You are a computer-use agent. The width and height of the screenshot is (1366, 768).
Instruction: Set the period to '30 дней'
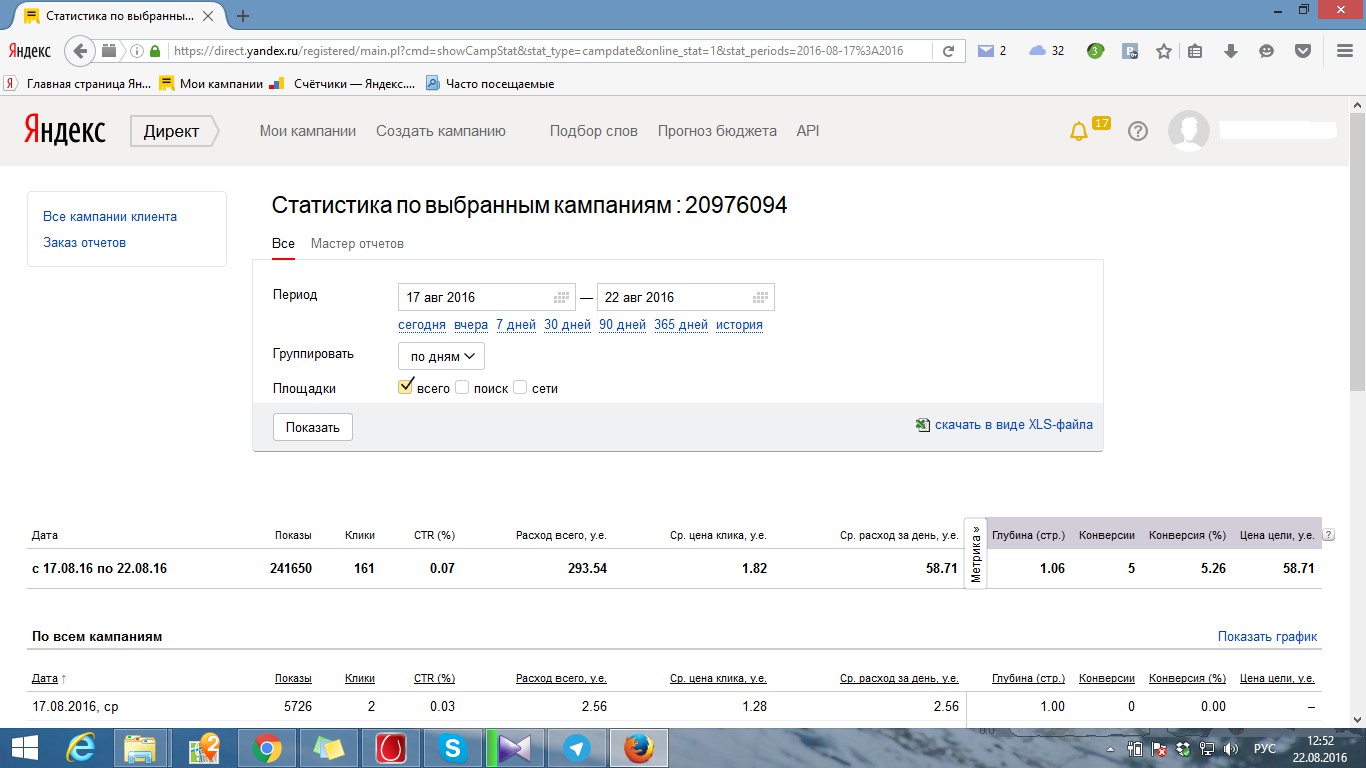tap(568, 325)
